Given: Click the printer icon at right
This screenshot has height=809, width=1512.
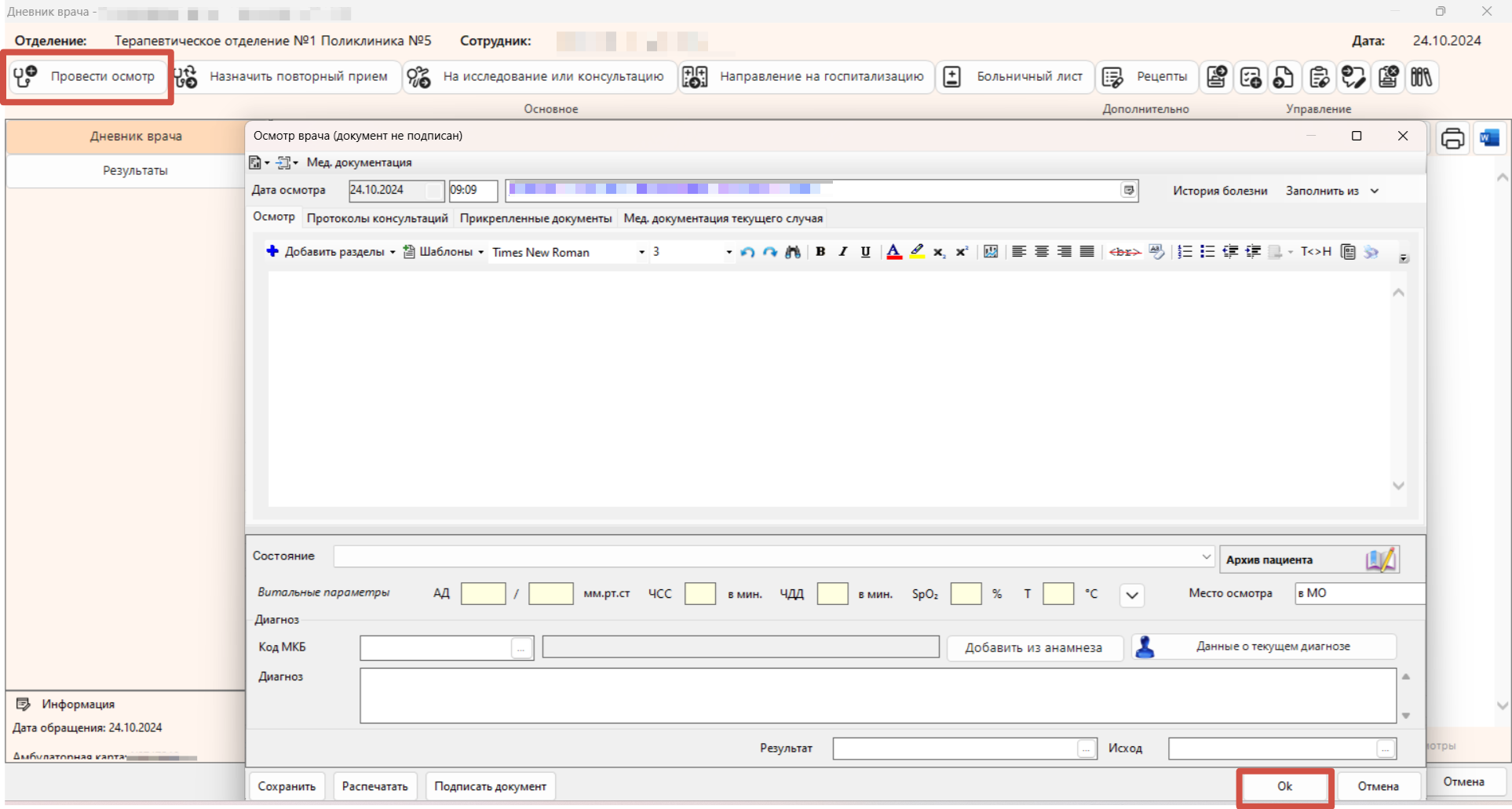Looking at the screenshot, I should click(x=1452, y=139).
